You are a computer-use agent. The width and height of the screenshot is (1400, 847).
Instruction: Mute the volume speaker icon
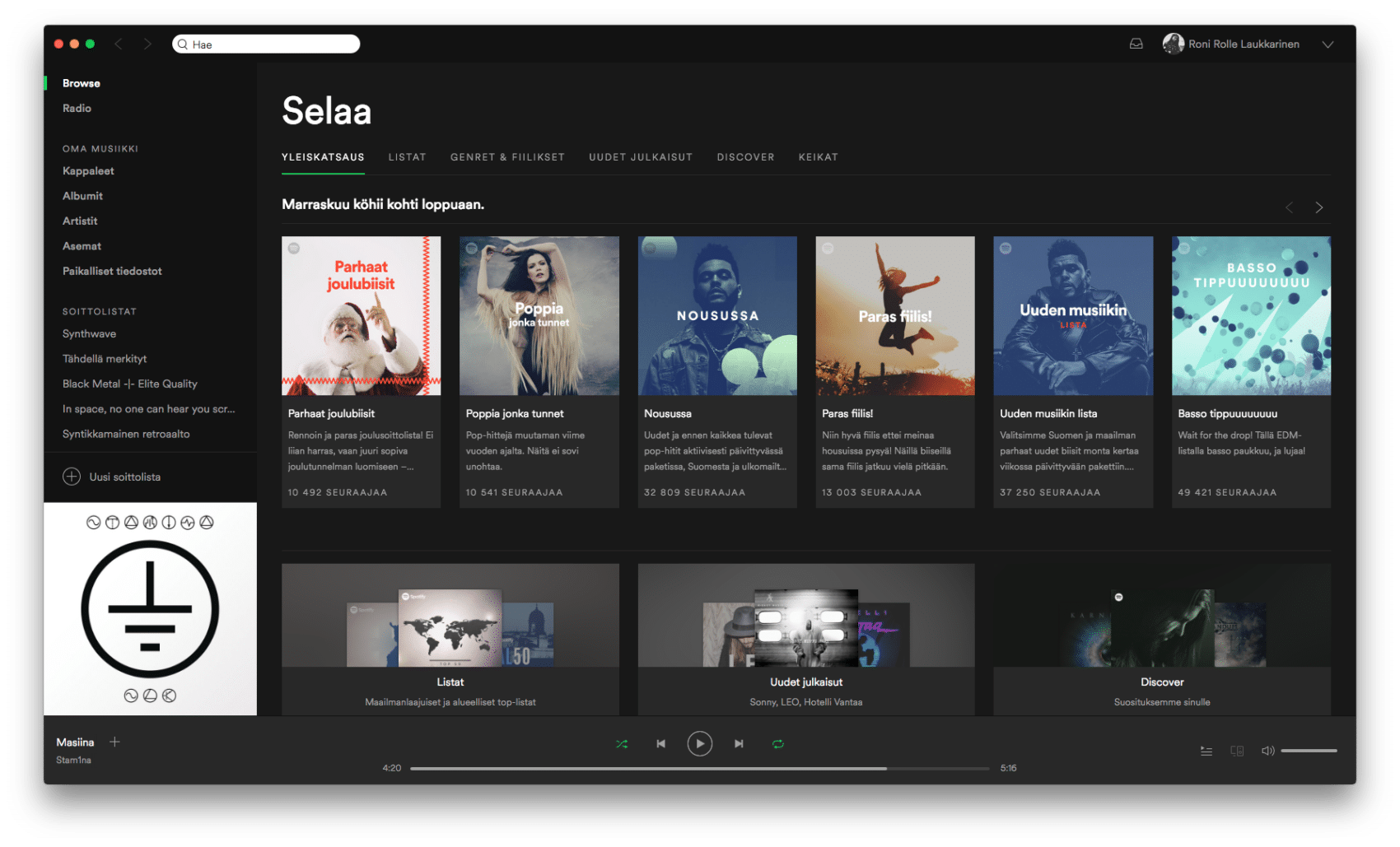pos(1267,751)
